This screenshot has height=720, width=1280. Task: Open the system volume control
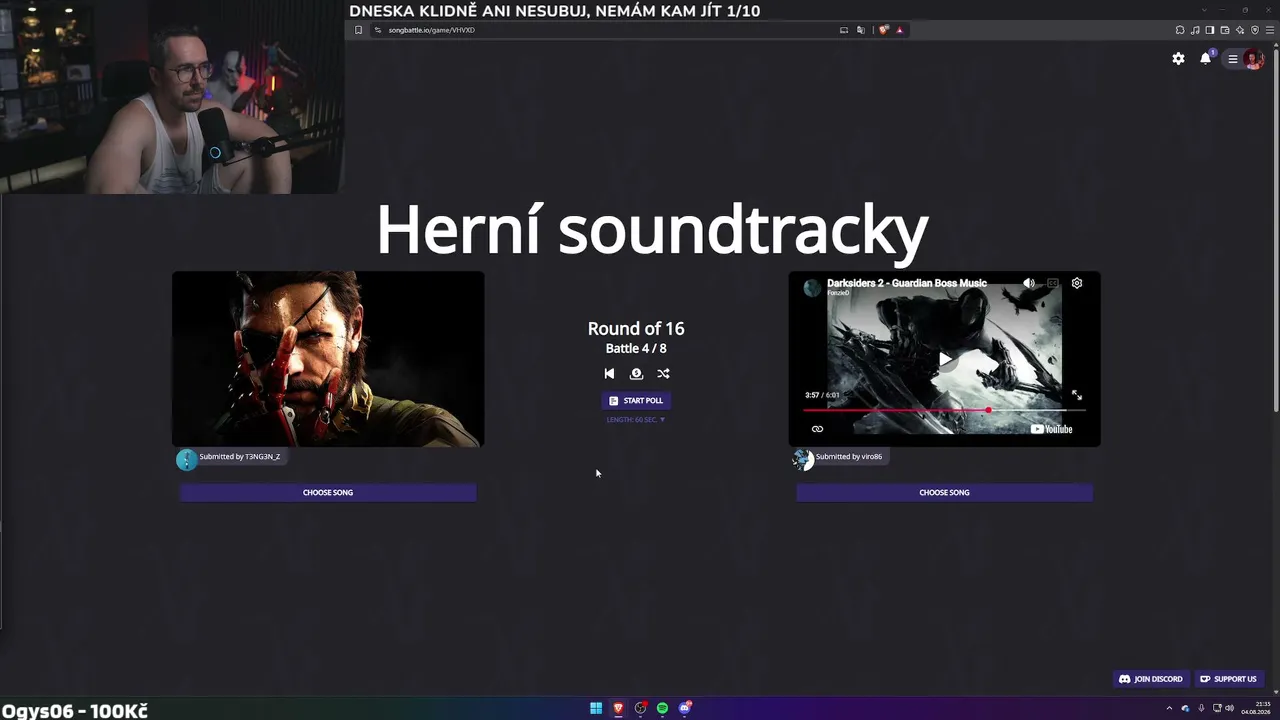(1229, 708)
